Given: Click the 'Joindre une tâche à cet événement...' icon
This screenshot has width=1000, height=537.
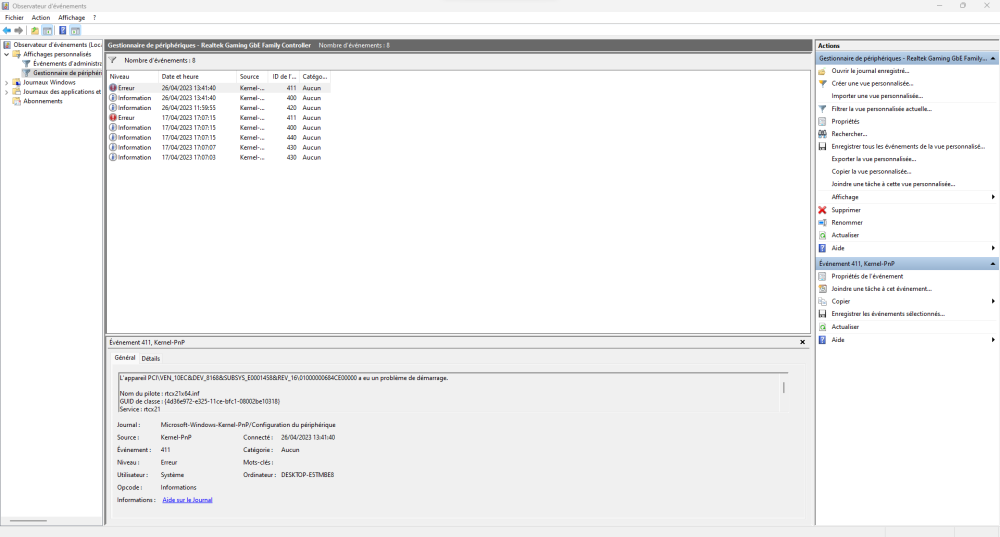Looking at the screenshot, I should pos(823,289).
